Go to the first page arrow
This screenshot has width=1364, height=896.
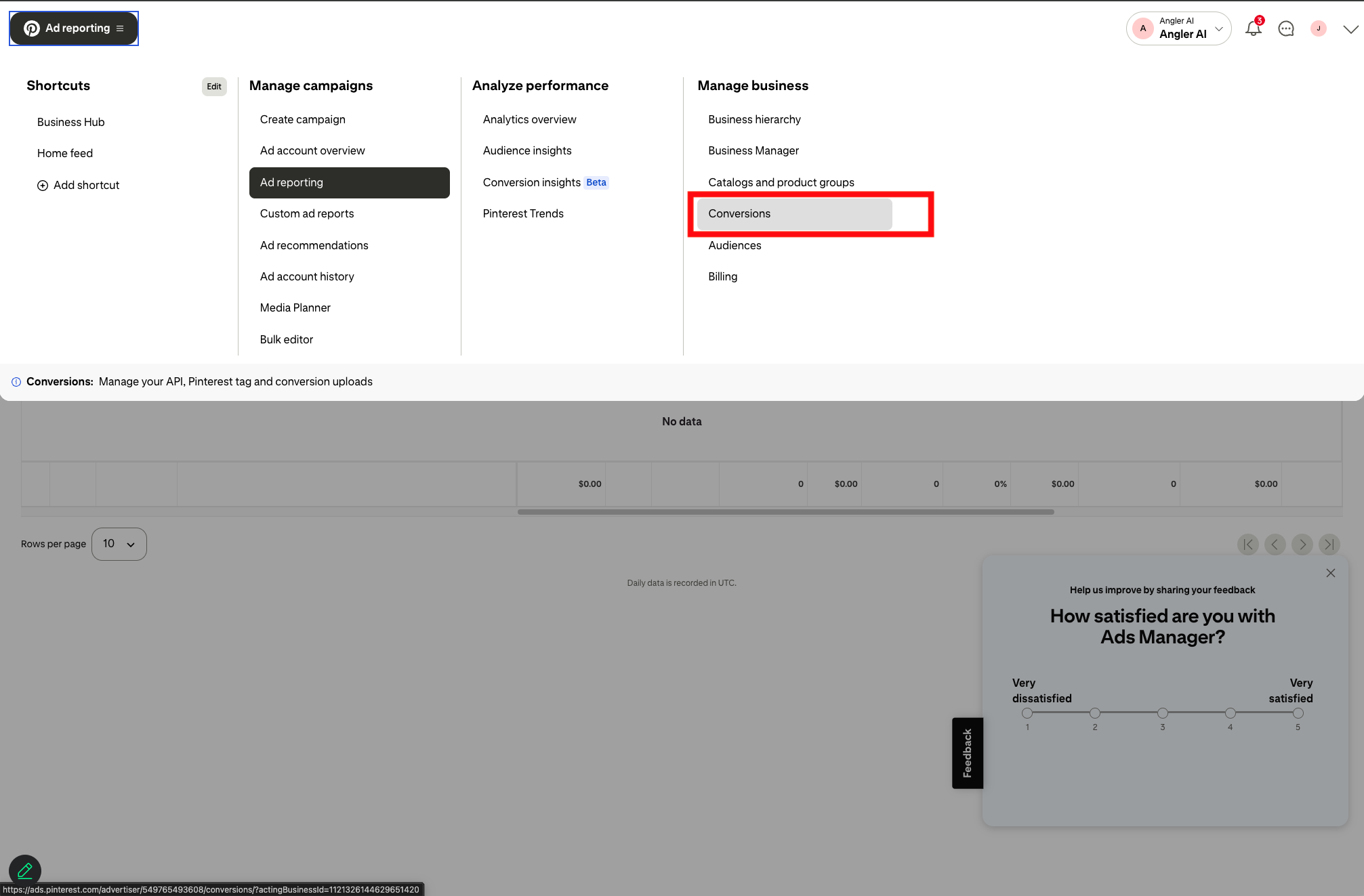pyautogui.click(x=1247, y=544)
